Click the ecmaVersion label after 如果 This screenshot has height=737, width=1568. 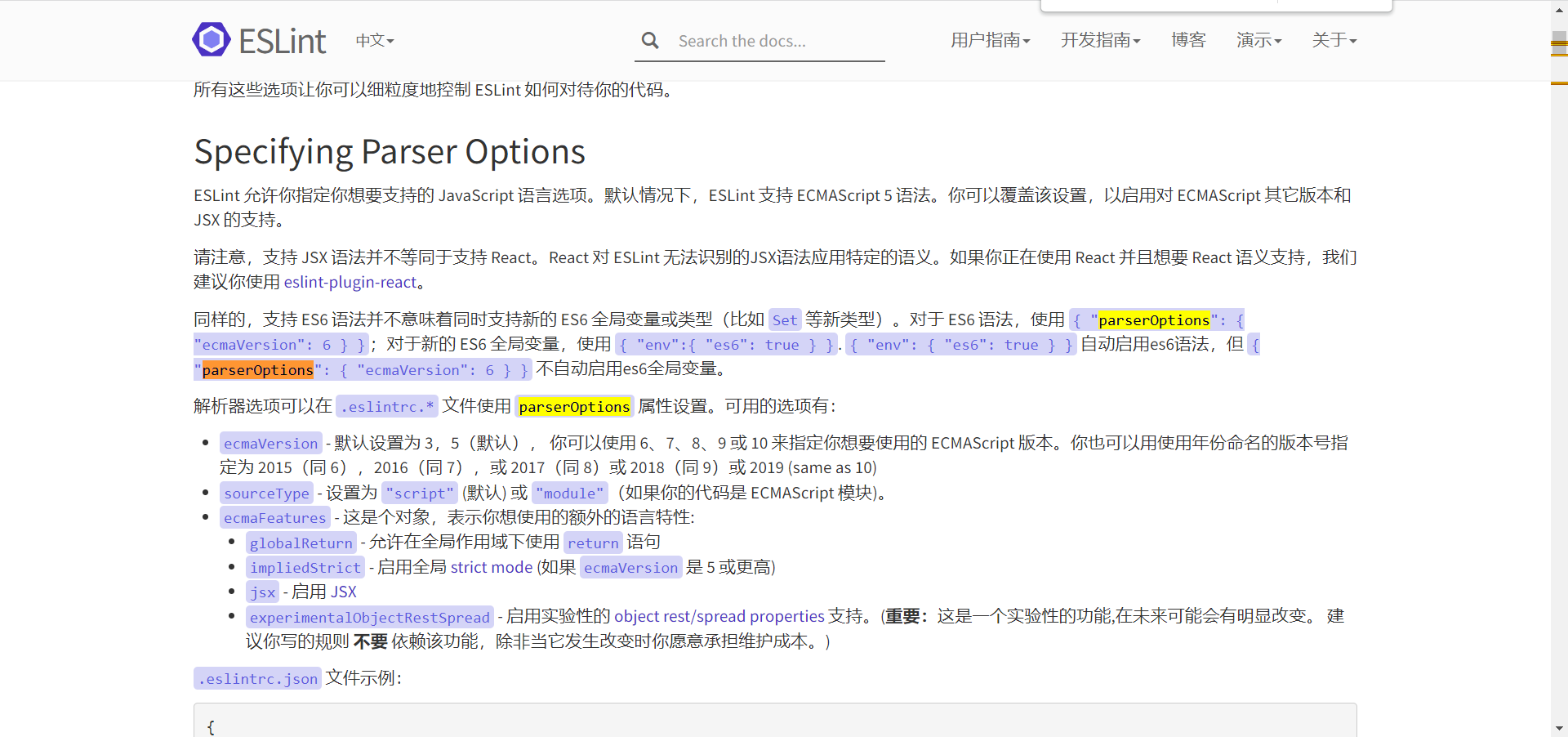[630, 567]
